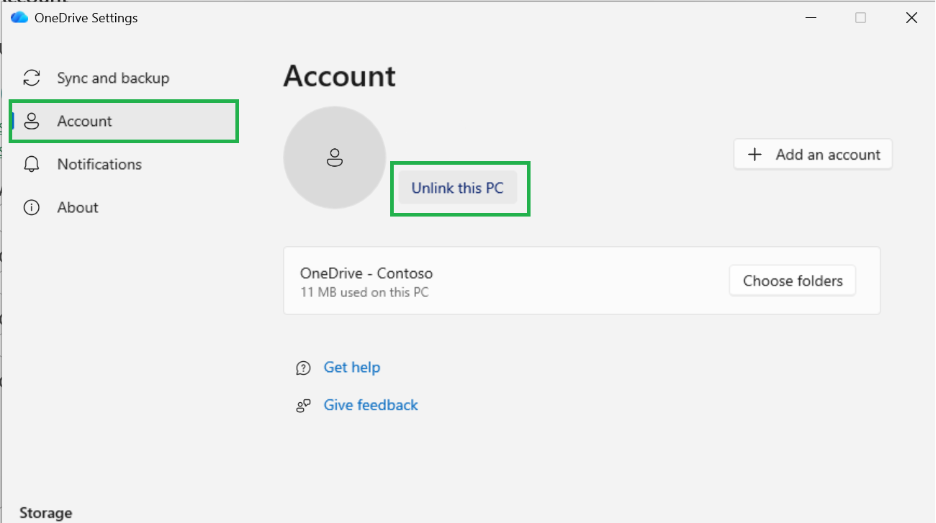Click the Unlink this PC button
The height and width of the screenshot is (523, 936).
coord(458,188)
